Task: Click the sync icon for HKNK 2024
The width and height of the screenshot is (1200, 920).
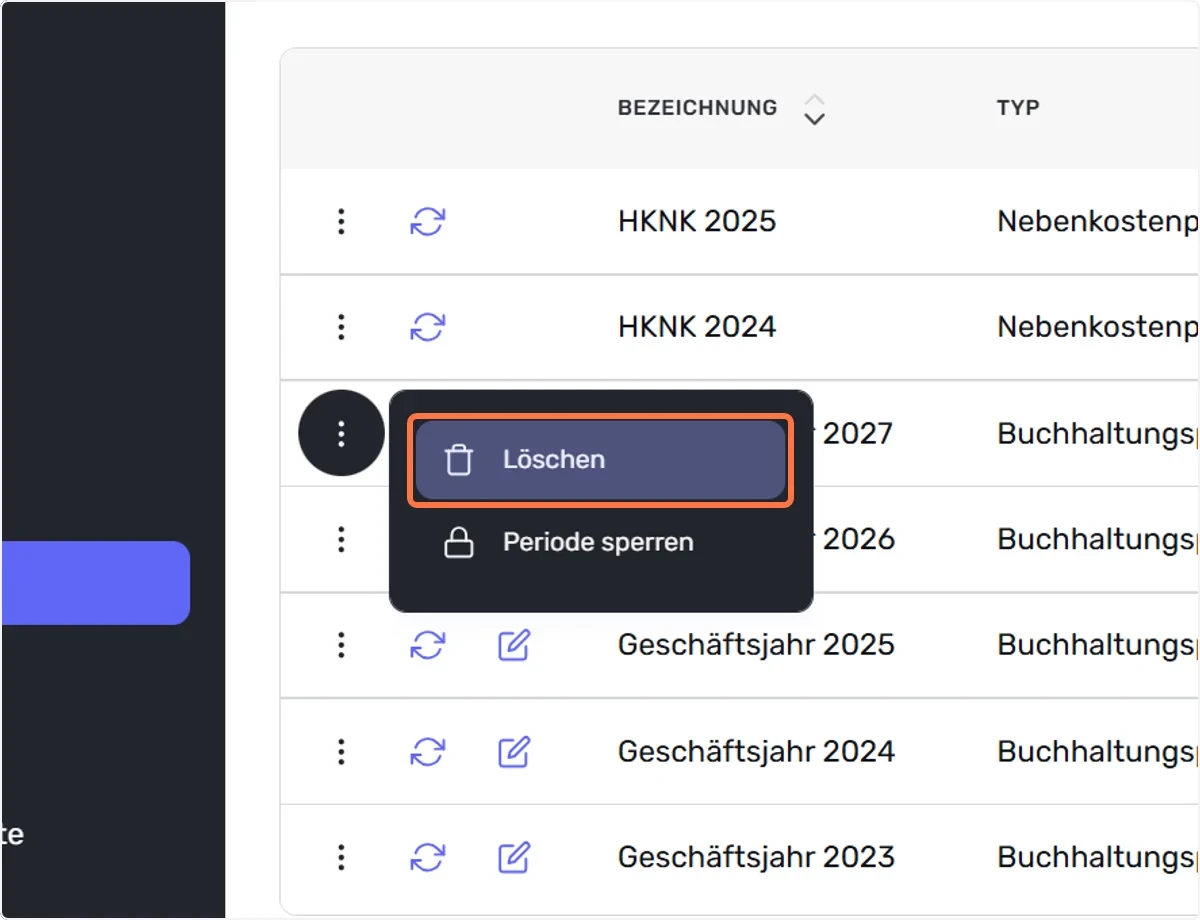Action: (x=428, y=327)
